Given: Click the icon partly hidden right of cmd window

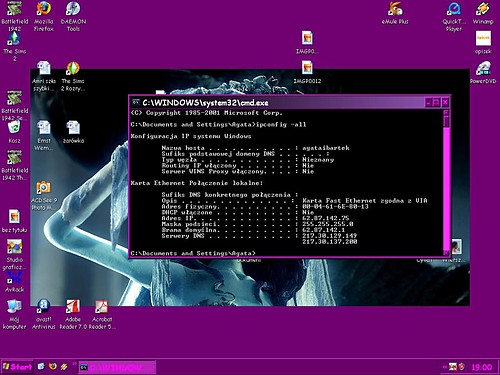Looking at the screenshot, I should tap(457, 247).
